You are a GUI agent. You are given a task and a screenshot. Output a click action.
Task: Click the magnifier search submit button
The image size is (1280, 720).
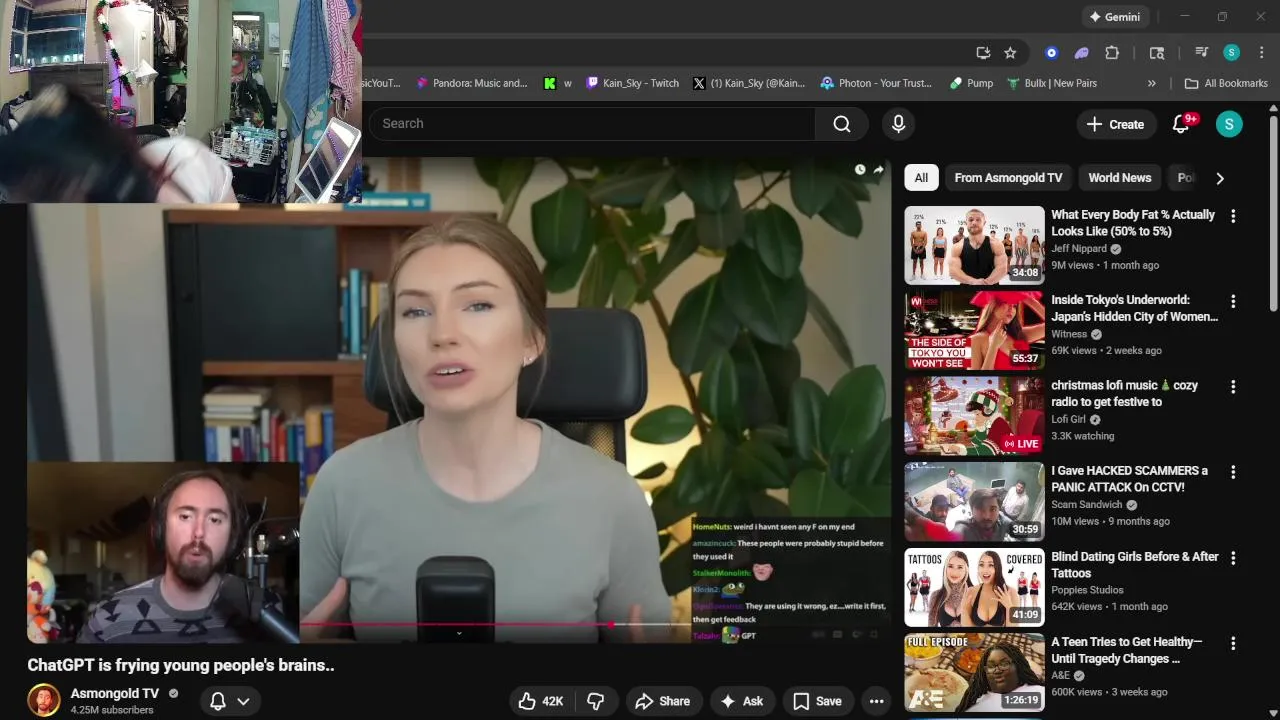842,124
